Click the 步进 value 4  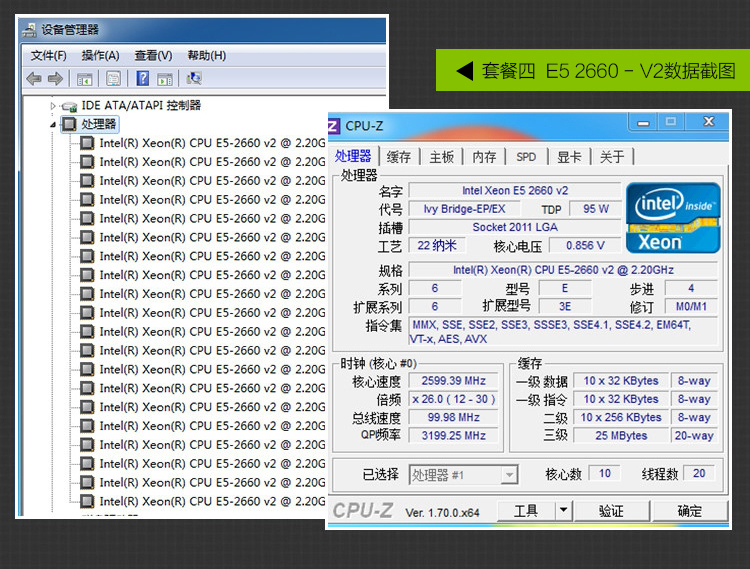click(691, 288)
